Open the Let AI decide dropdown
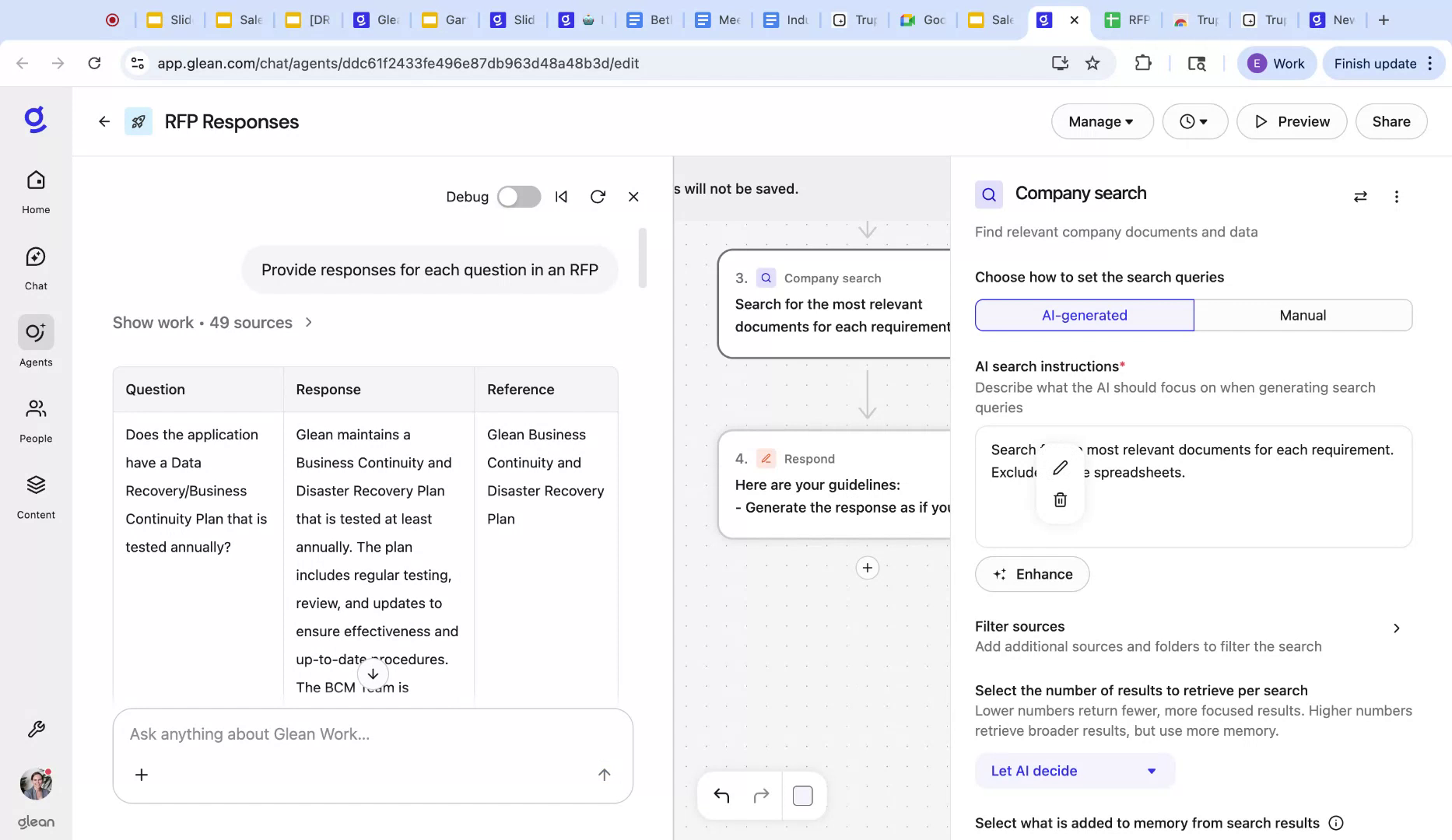Viewport: 1452px width, 840px height. (1074, 771)
